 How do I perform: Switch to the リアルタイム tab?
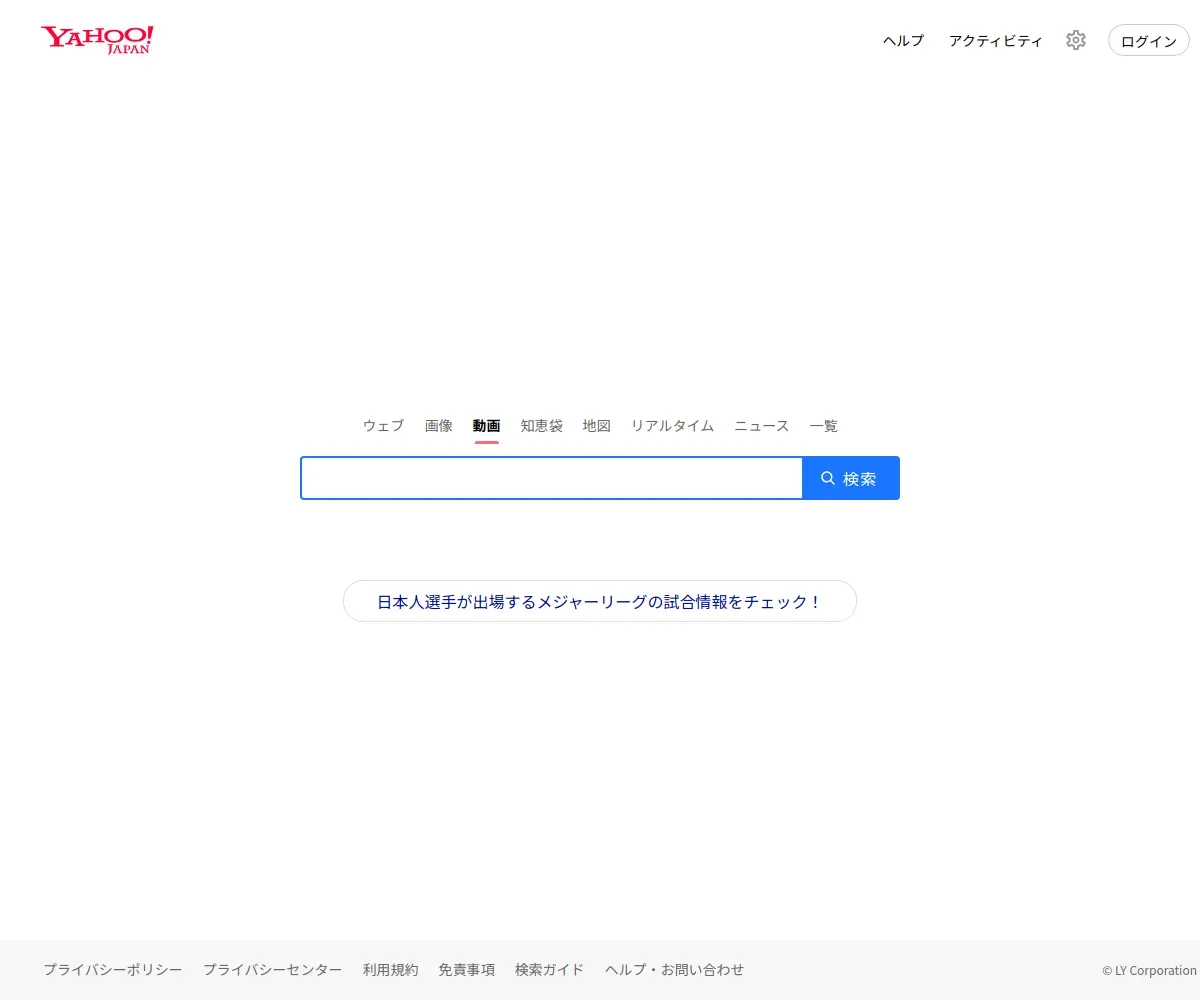coord(672,426)
